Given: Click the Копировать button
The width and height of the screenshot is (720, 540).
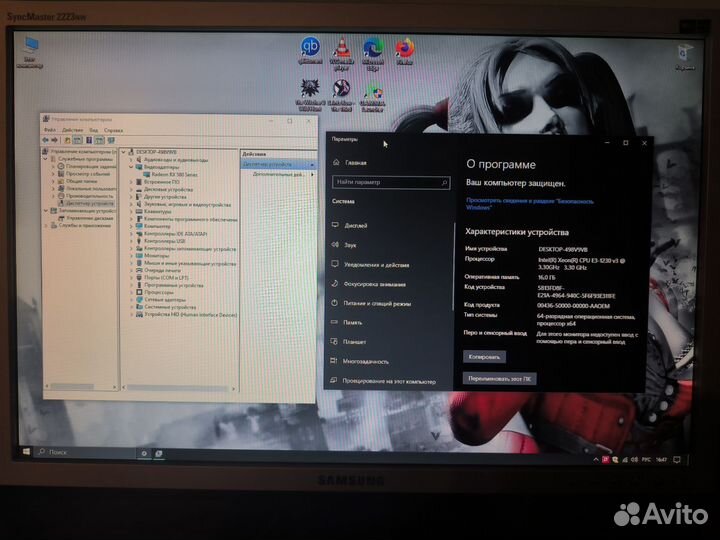Looking at the screenshot, I should click(x=485, y=356).
